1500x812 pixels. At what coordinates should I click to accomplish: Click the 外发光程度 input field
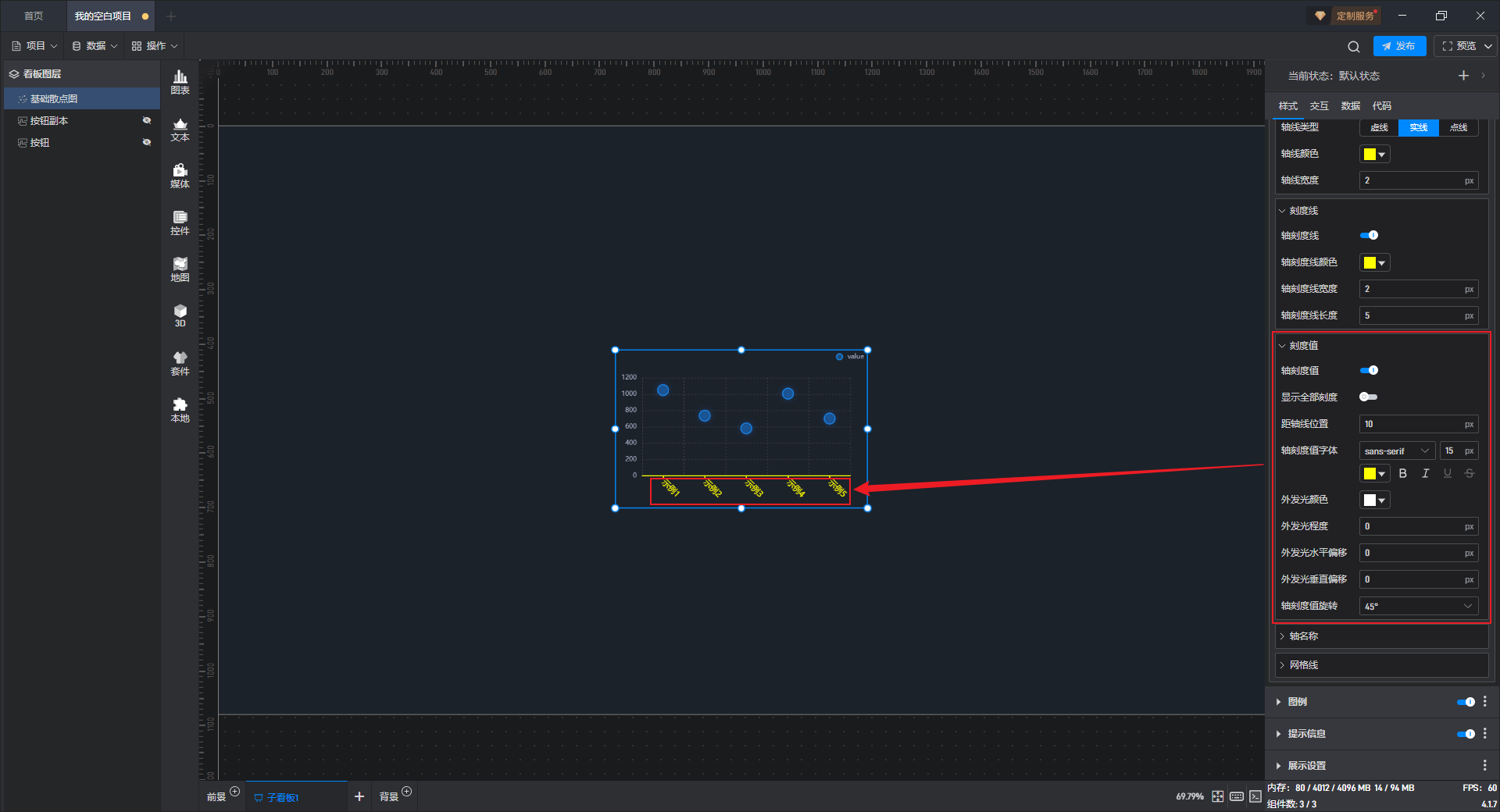1419,526
